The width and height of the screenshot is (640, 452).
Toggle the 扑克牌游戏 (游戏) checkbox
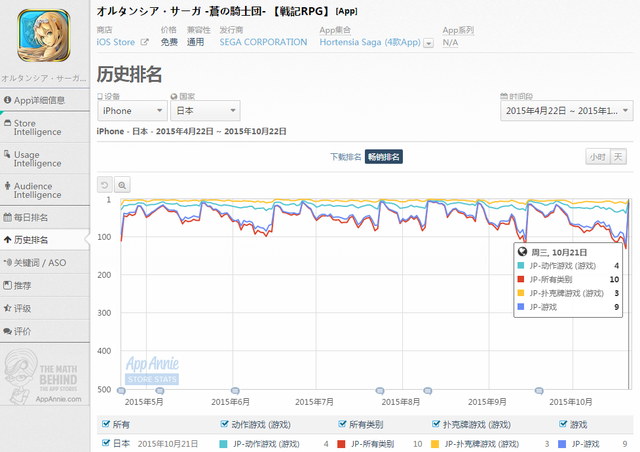436,423
